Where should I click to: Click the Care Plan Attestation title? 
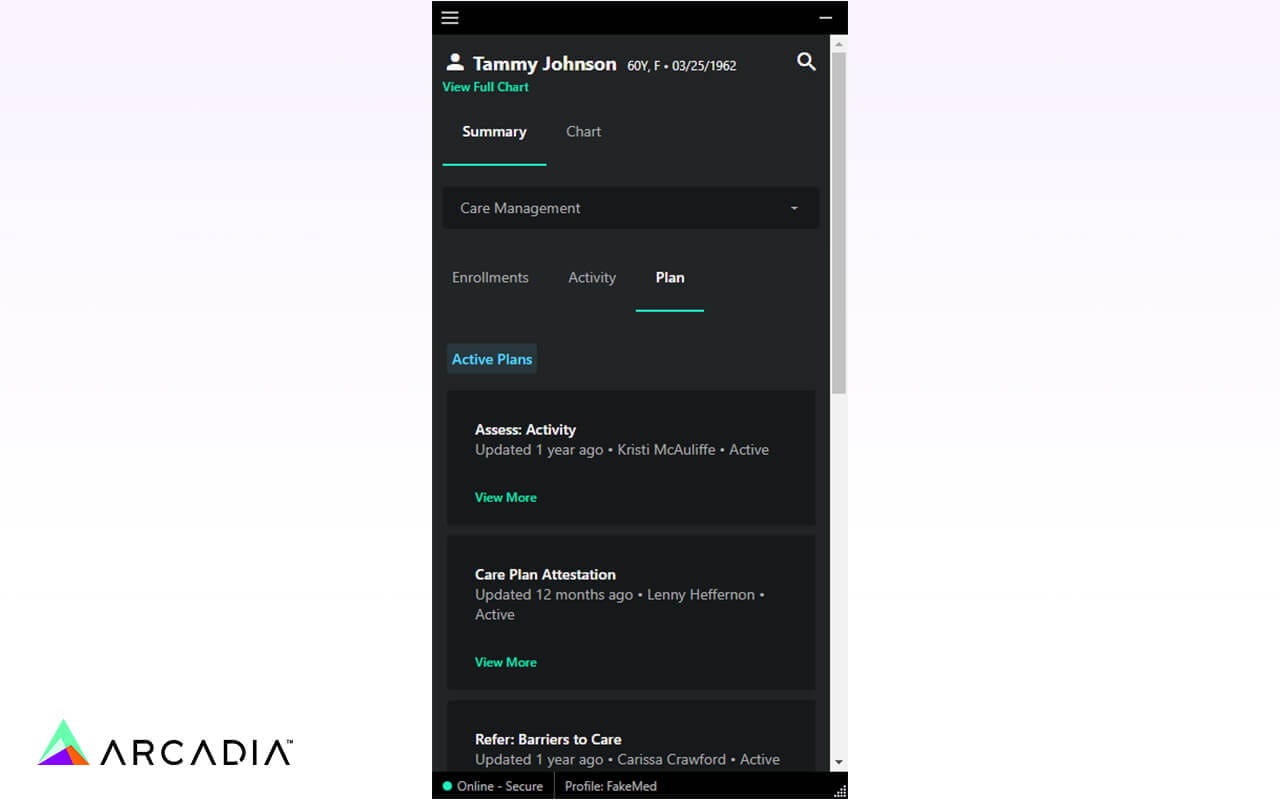[x=545, y=575]
